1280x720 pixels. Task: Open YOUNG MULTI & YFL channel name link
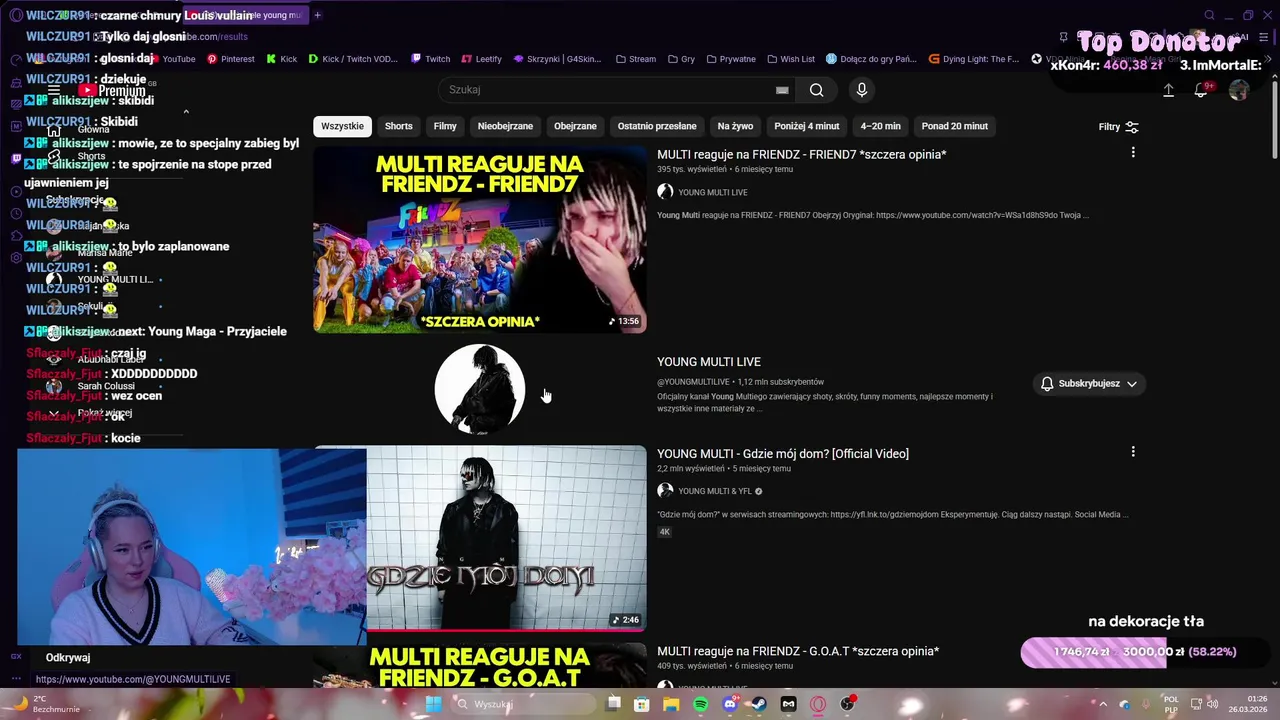click(715, 491)
